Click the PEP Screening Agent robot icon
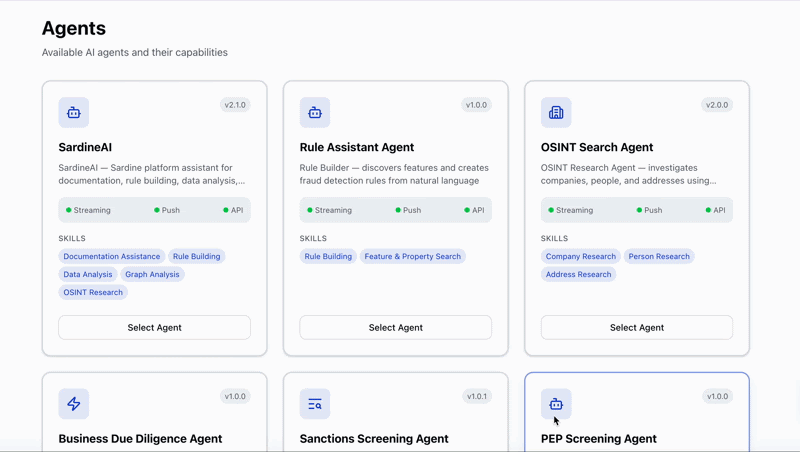Image resolution: width=800 pixels, height=452 pixels. [x=556, y=404]
